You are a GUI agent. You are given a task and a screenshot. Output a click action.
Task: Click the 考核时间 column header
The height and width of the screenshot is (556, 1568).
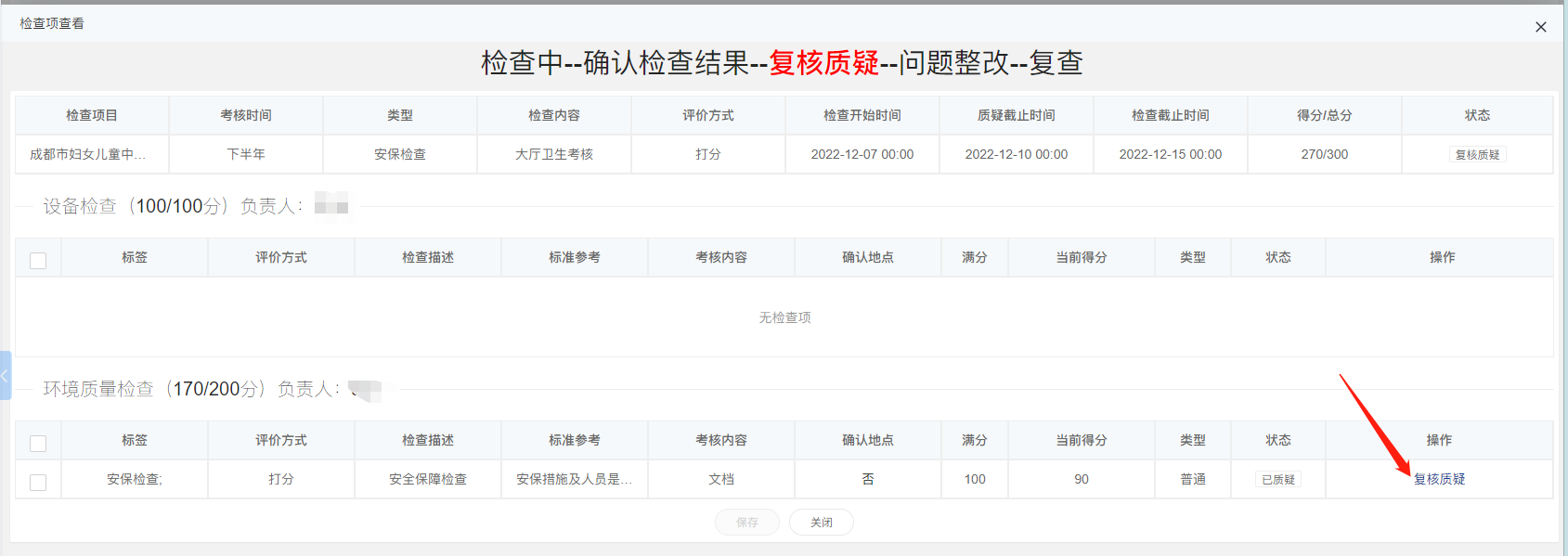pos(246,115)
